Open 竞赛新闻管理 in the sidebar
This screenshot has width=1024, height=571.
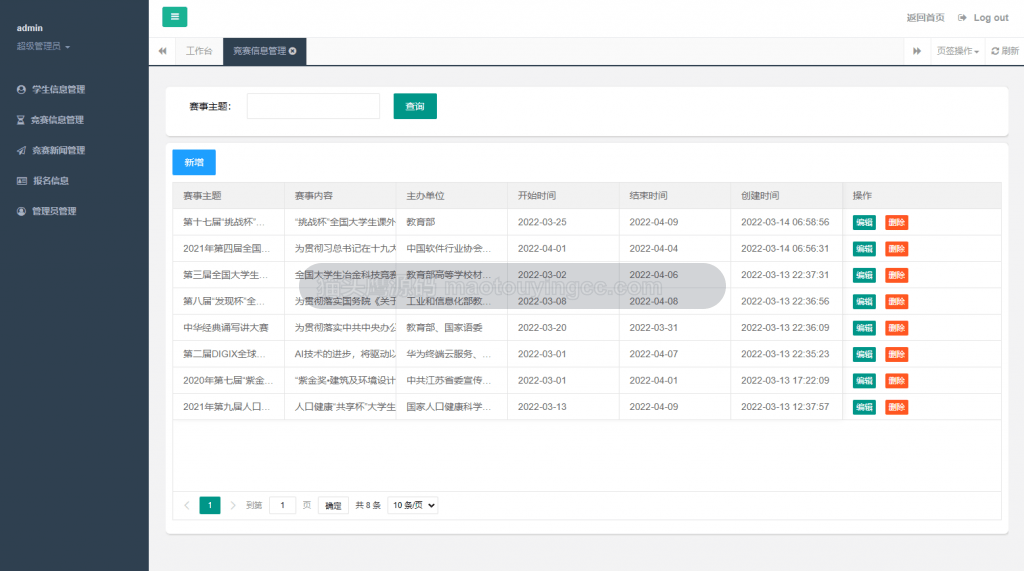pos(58,150)
